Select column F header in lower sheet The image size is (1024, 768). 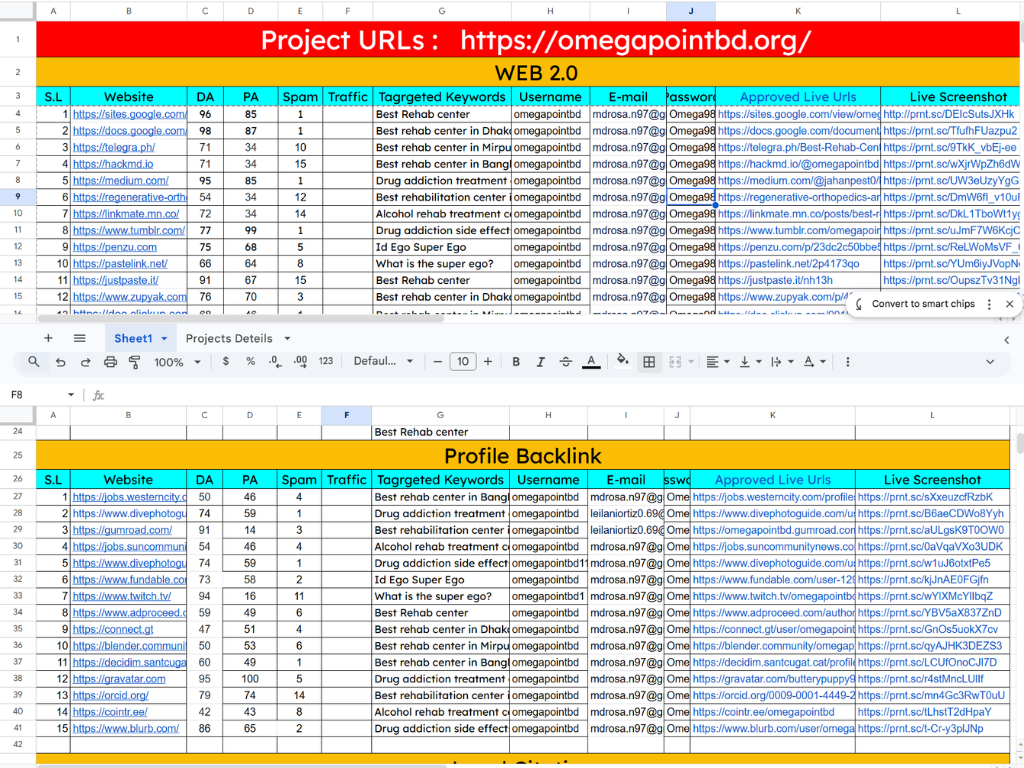[x=346, y=415]
